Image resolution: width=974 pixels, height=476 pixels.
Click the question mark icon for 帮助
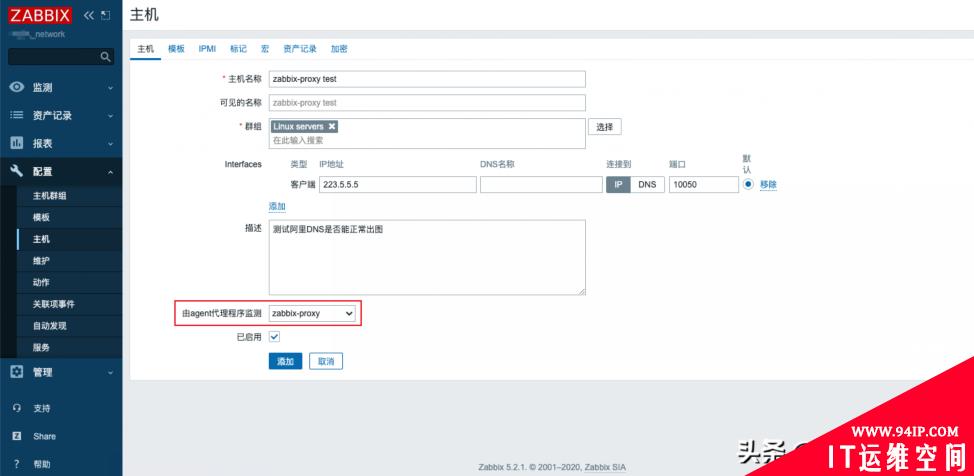[x=17, y=464]
